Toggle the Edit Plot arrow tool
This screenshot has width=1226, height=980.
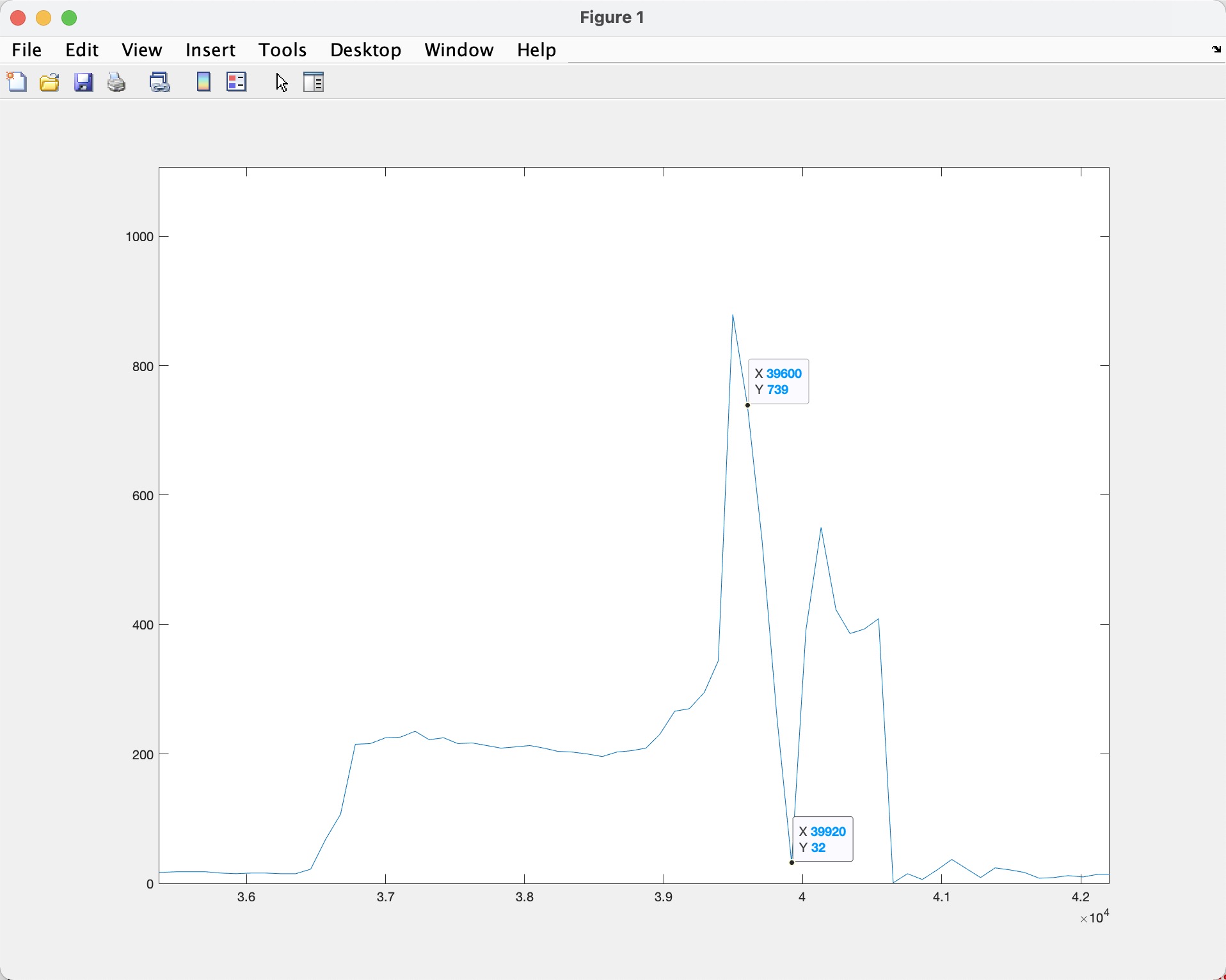click(x=282, y=83)
